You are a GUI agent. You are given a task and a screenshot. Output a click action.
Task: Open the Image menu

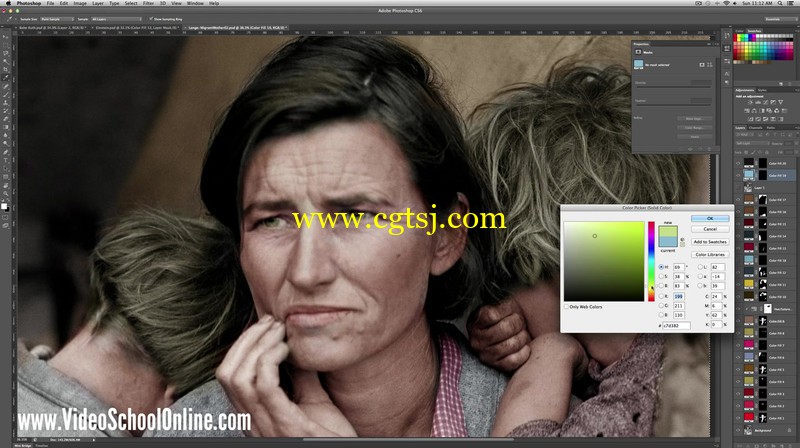click(x=80, y=3)
